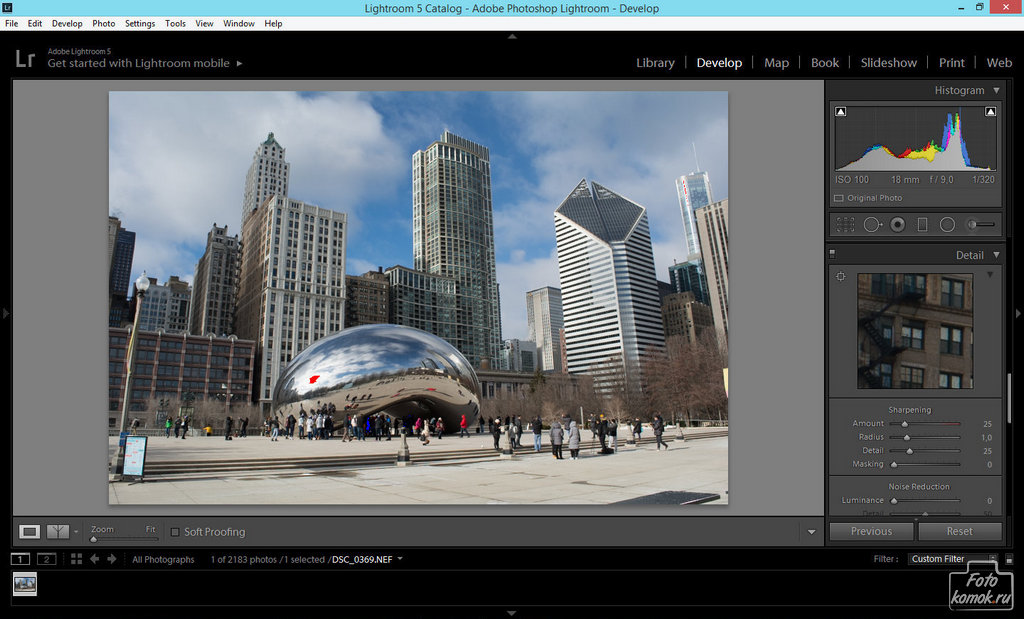Click the Sharpening Radius slider
The image size is (1024, 619).
(925, 437)
